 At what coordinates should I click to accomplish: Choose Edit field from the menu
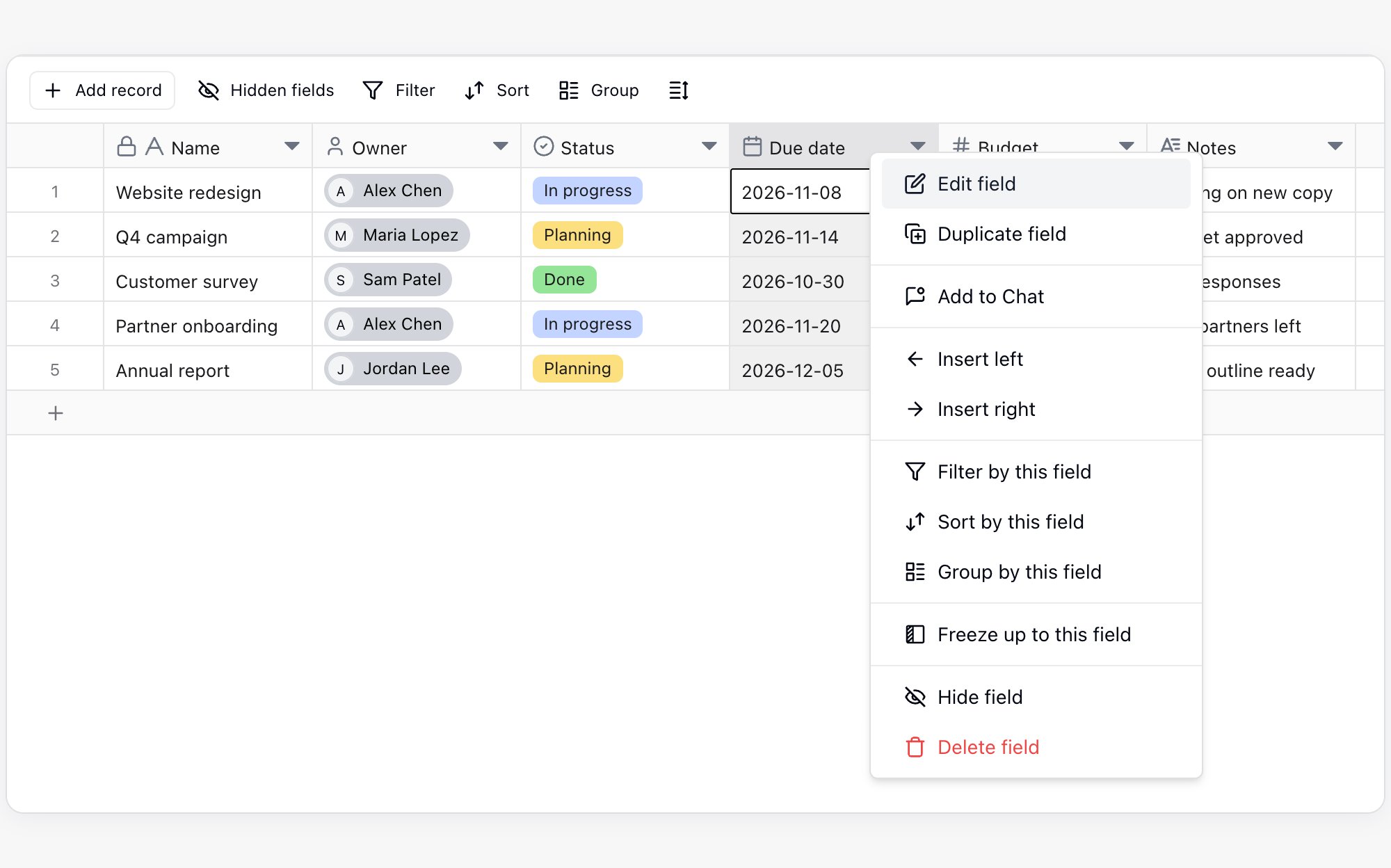pos(1036,184)
